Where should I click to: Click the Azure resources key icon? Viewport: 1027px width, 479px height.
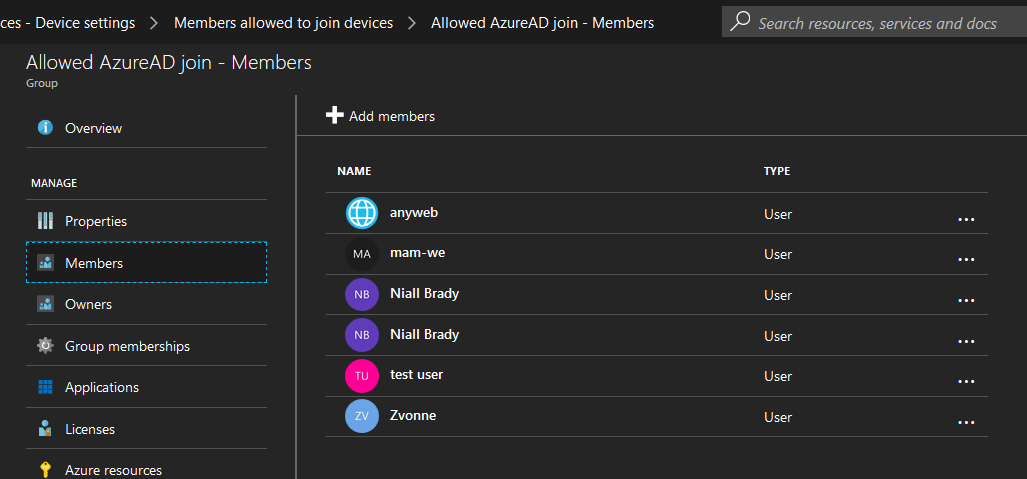pyautogui.click(x=45, y=470)
